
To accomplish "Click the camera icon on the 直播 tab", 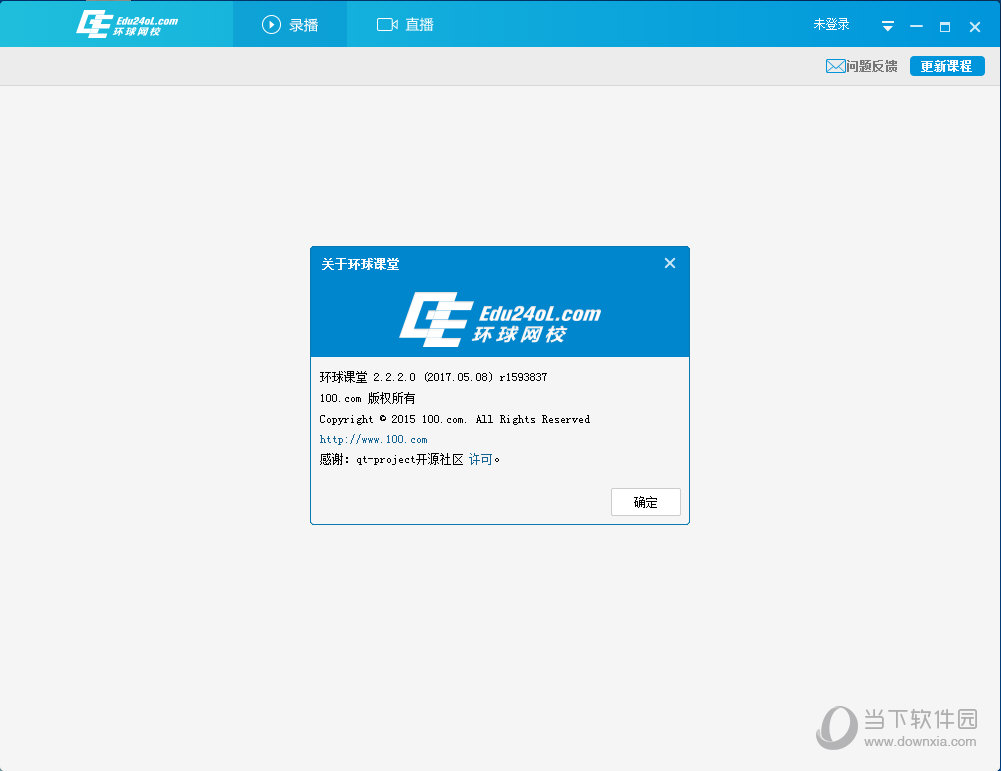I will [x=387, y=25].
